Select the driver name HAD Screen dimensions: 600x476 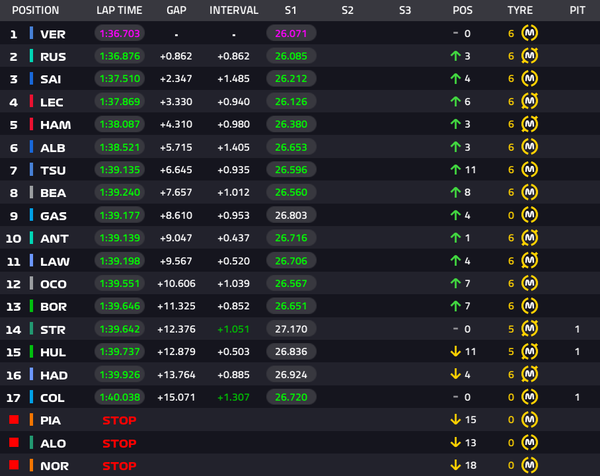54,375
